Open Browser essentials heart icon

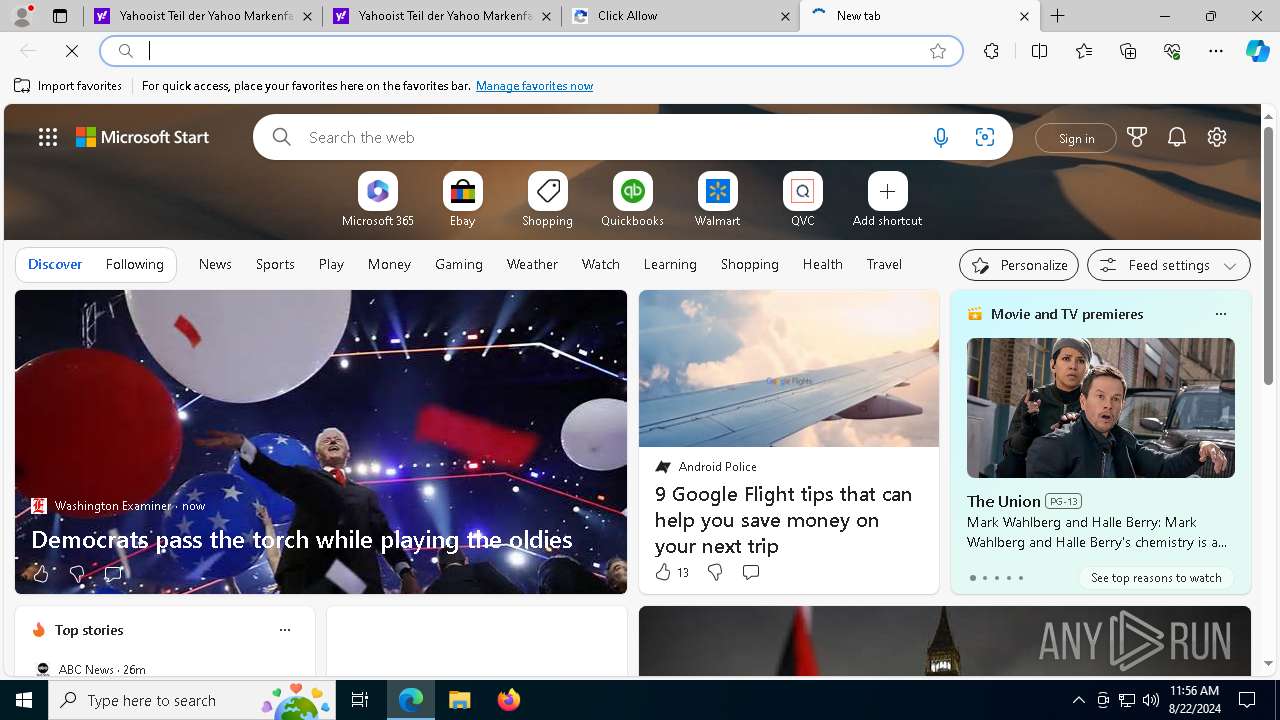1172,51
